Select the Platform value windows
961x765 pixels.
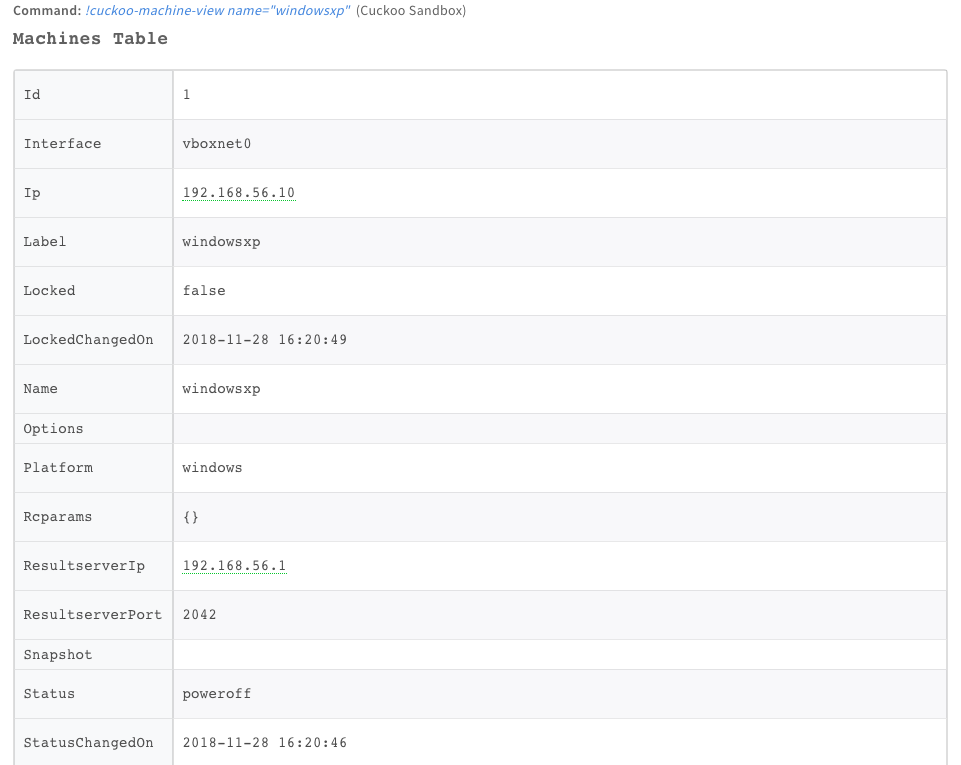point(212,468)
